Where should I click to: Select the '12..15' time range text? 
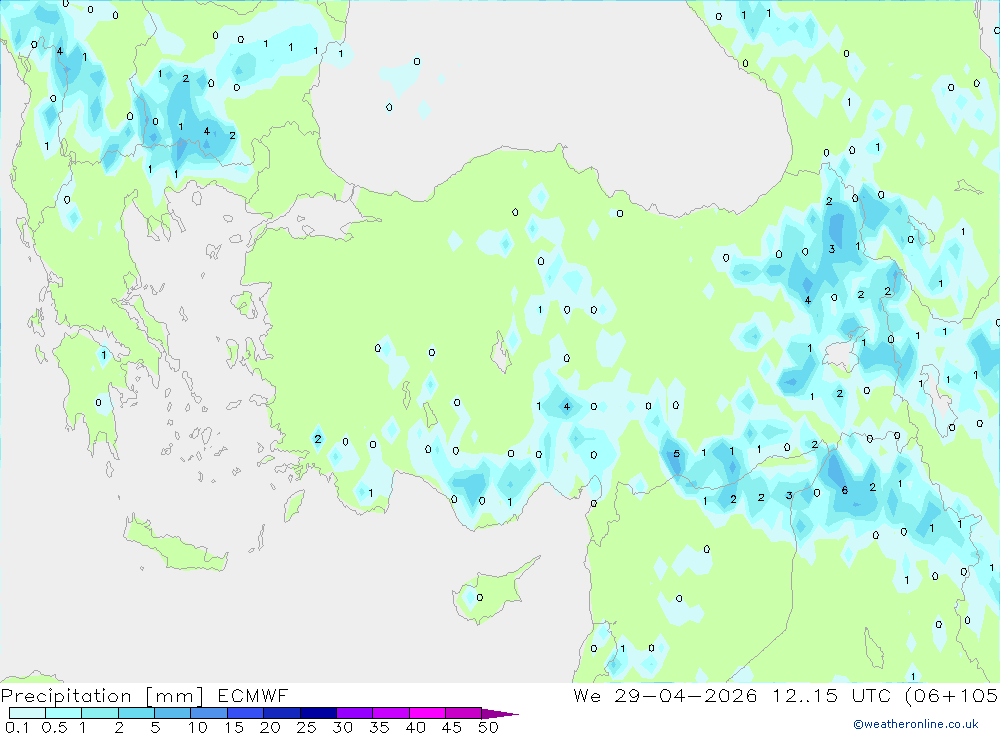805,695
